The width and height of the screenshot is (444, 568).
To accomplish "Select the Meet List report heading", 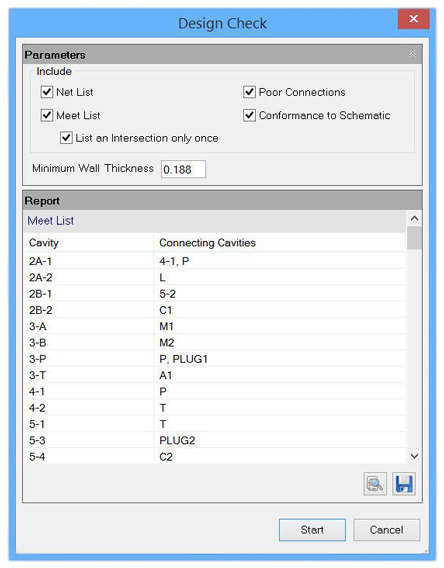I will click(x=51, y=221).
